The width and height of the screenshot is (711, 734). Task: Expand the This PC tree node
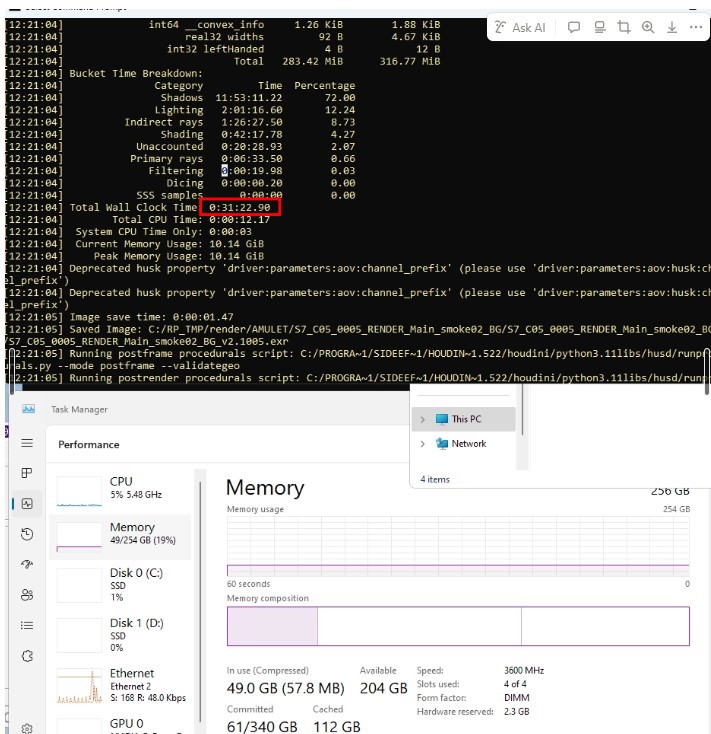coord(423,419)
